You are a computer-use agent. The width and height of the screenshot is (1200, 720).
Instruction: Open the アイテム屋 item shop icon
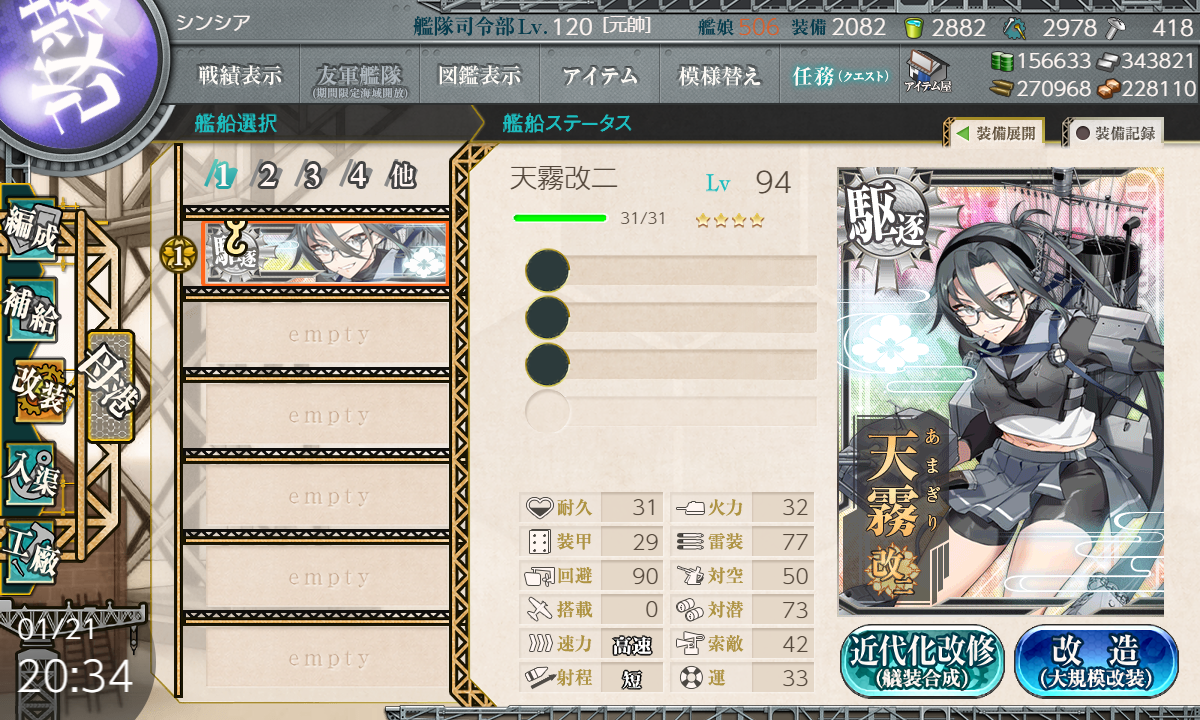(927, 72)
